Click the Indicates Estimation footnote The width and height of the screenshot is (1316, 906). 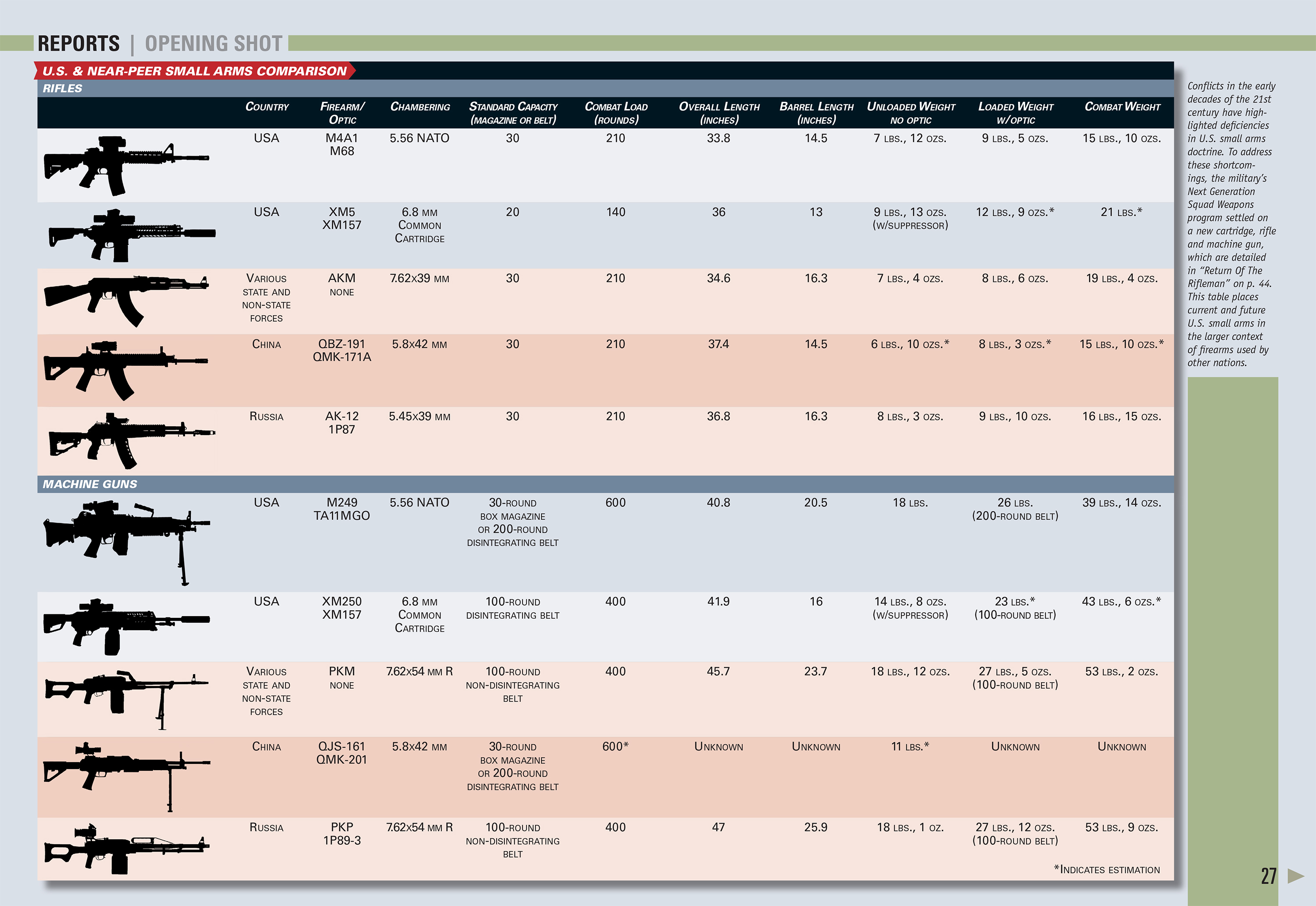pyautogui.click(x=1106, y=870)
